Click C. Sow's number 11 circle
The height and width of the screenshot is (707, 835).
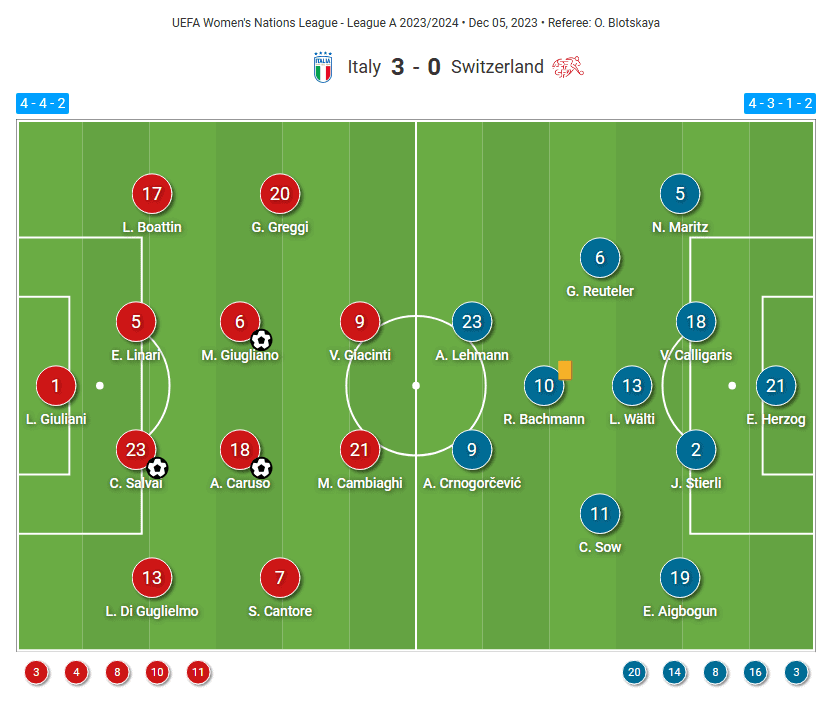(x=600, y=514)
